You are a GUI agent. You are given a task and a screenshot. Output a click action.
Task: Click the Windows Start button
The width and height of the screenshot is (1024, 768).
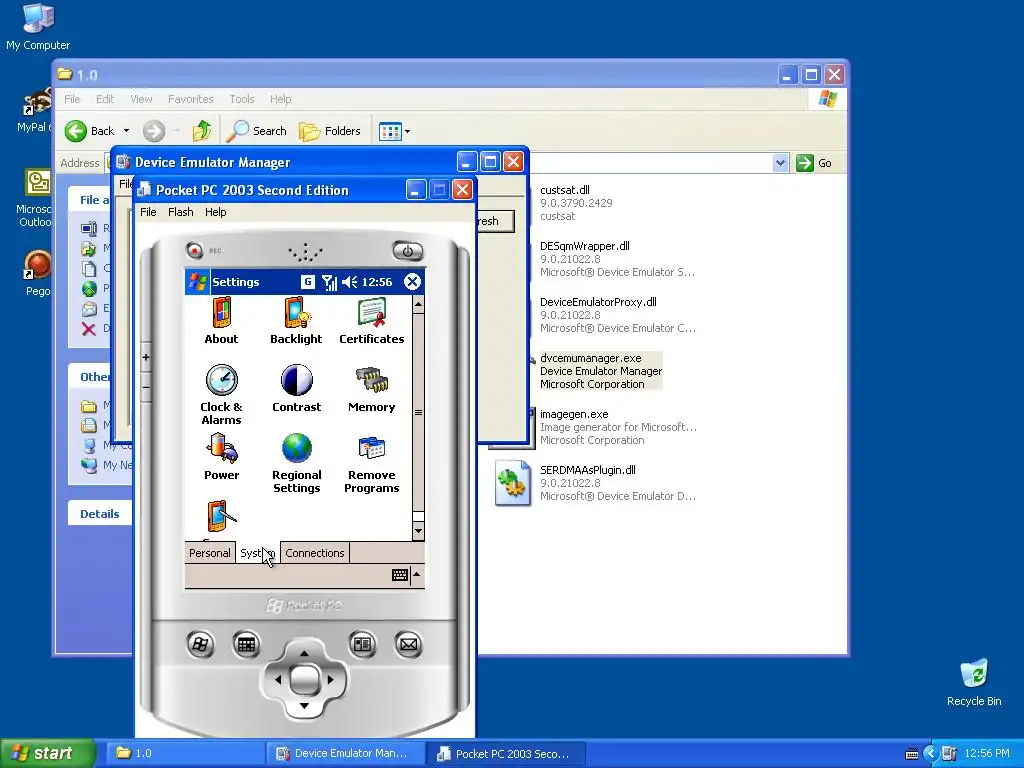pos(48,753)
